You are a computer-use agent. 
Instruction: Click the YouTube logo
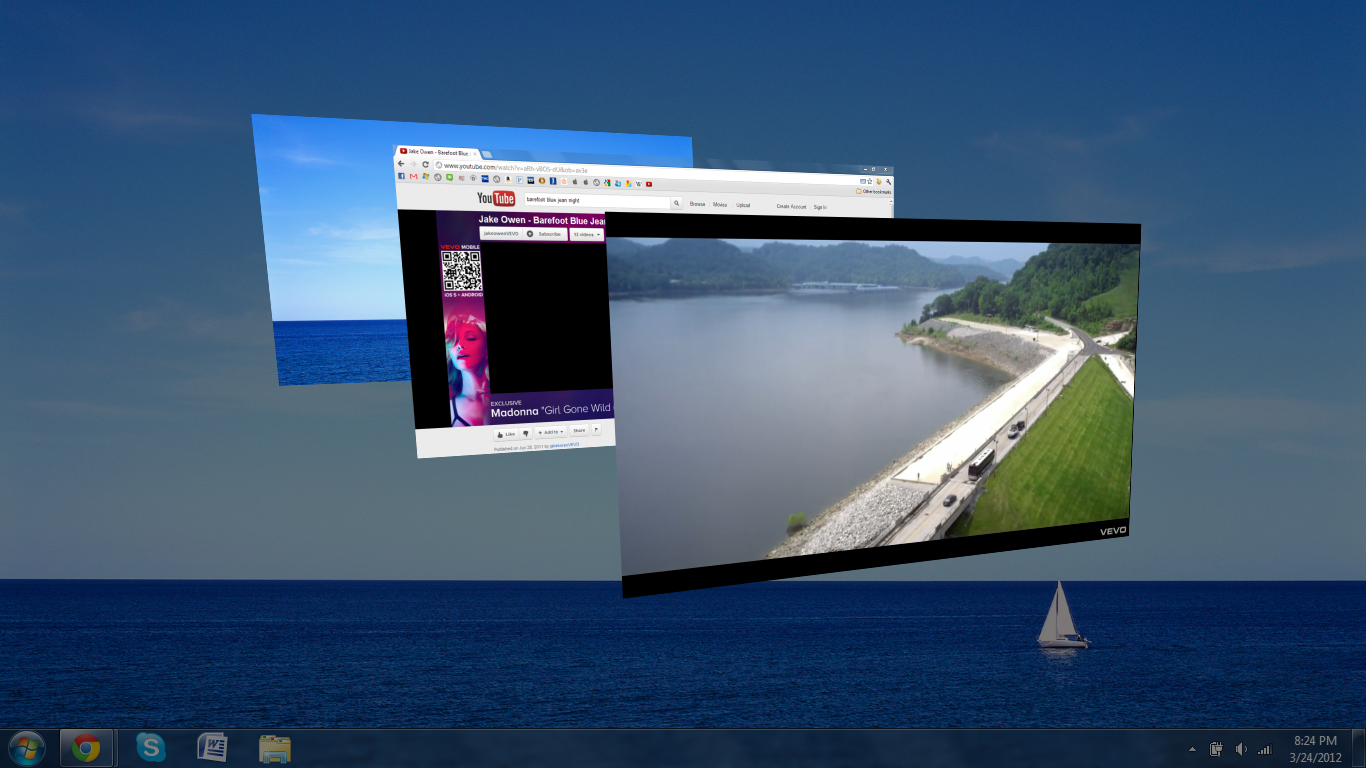point(495,198)
